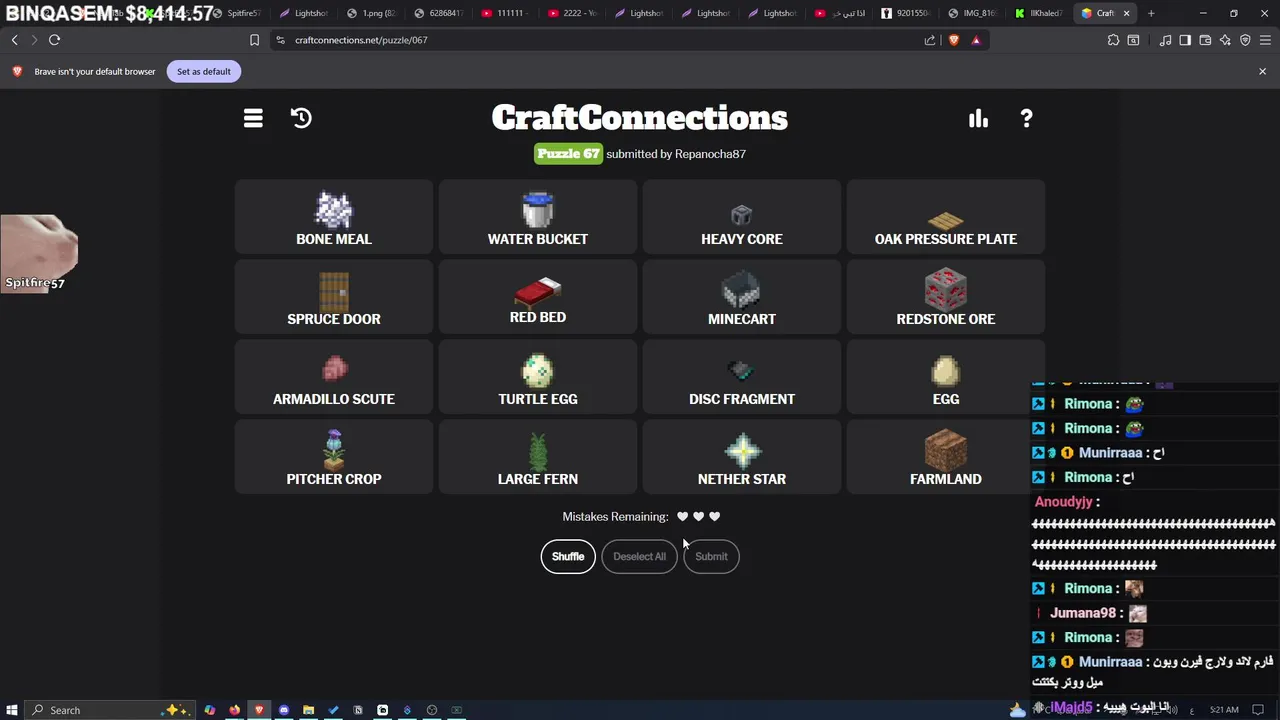Open the Leo AI sparkle icon
1280x720 pixels.
1225,40
